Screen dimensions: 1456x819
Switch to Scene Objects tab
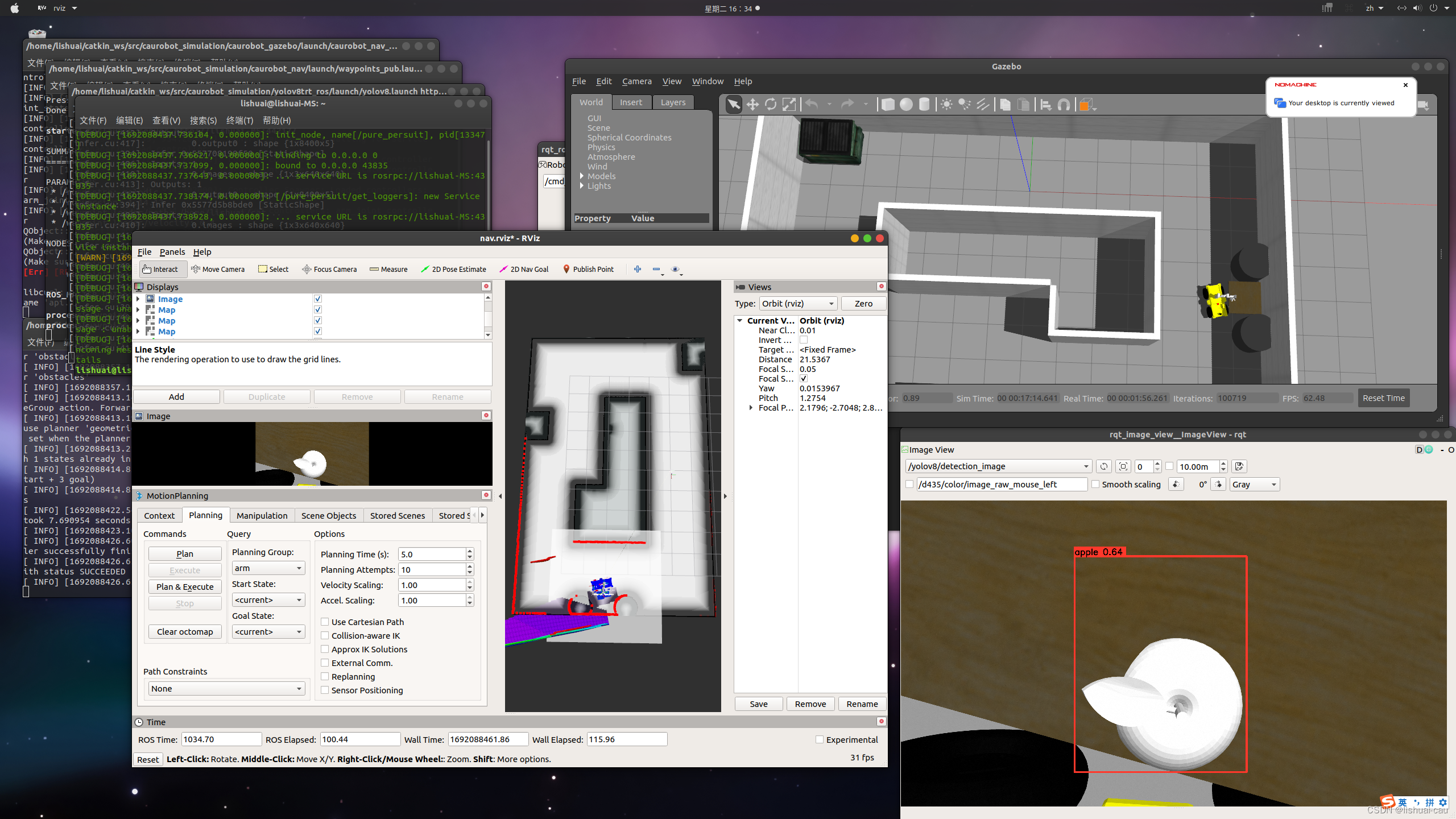(328, 515)
